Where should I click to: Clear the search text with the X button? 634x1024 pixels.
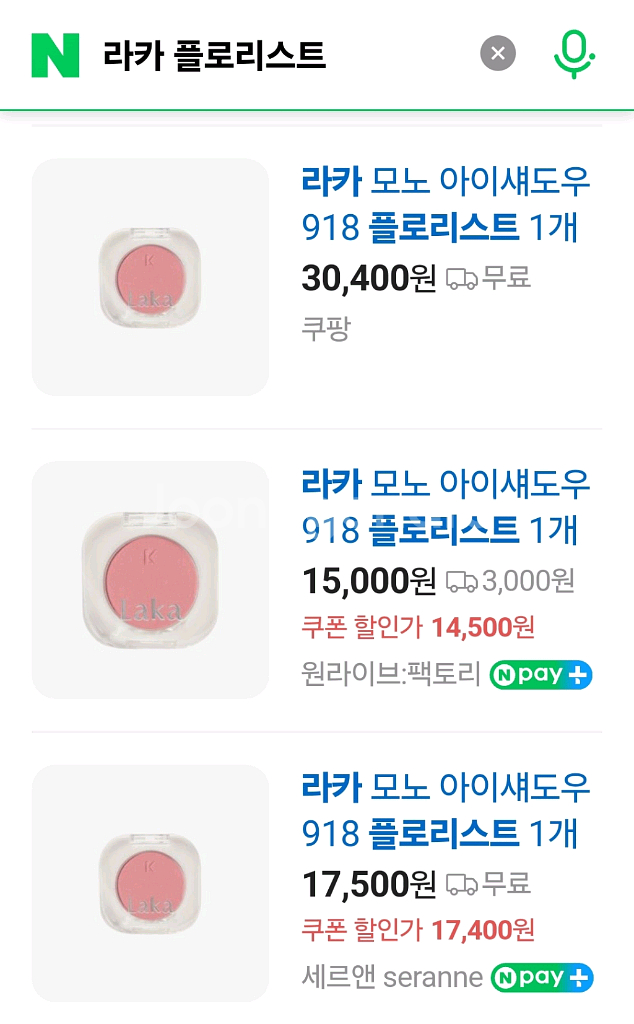pyautogui.click(x=497, y=53)
